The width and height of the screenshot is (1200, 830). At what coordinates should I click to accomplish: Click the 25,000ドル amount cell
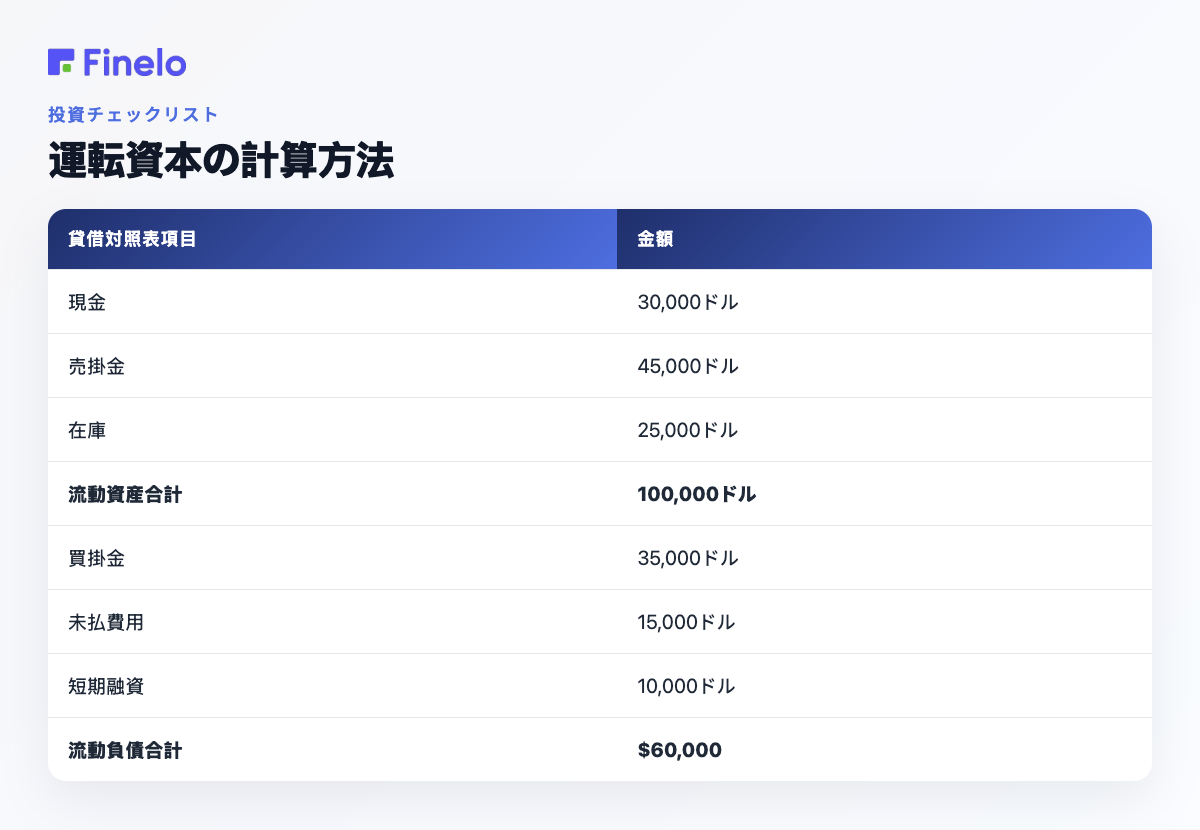tap(688, 430)
